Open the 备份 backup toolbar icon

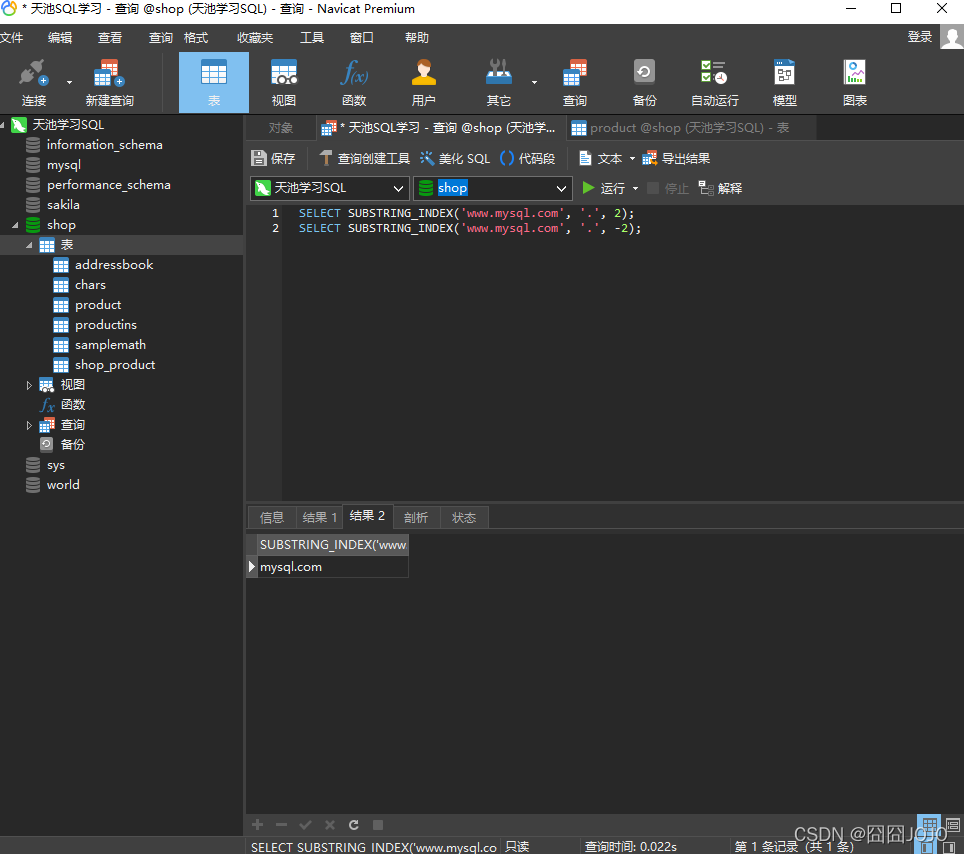coord(644,82)
